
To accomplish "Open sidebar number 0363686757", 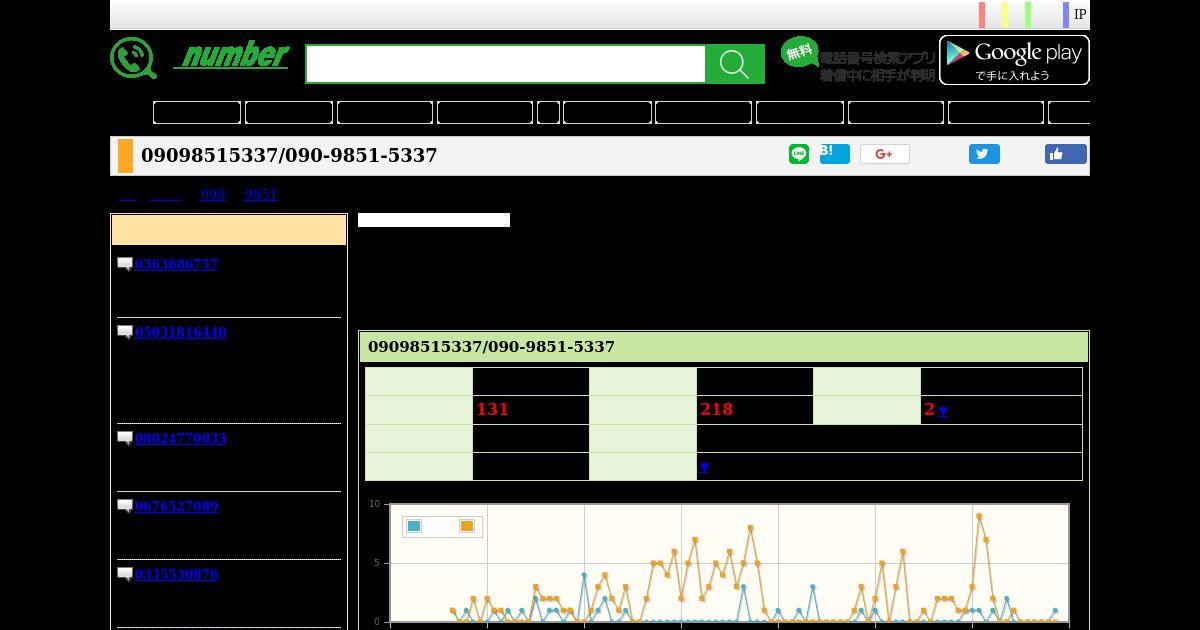I will click(176, 264).
